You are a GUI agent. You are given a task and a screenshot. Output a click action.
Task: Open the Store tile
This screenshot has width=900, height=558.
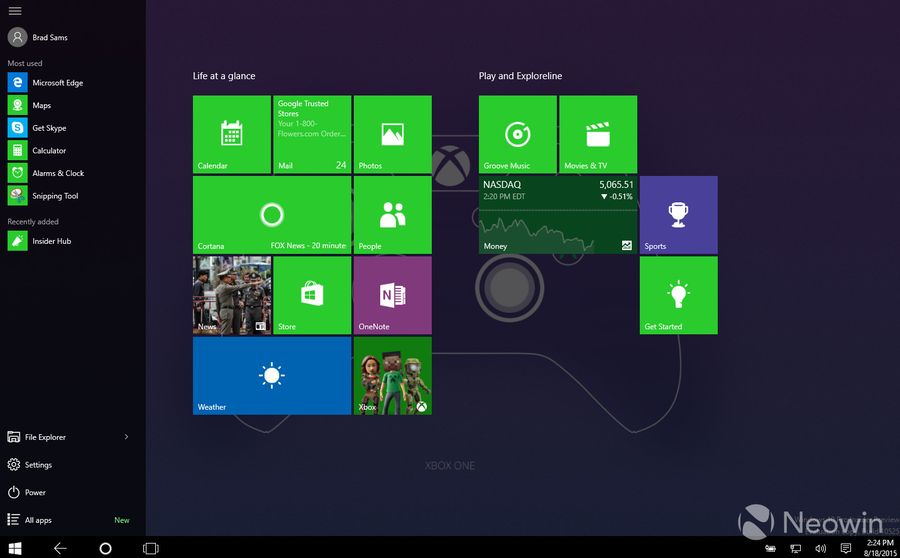coord(312,295)
